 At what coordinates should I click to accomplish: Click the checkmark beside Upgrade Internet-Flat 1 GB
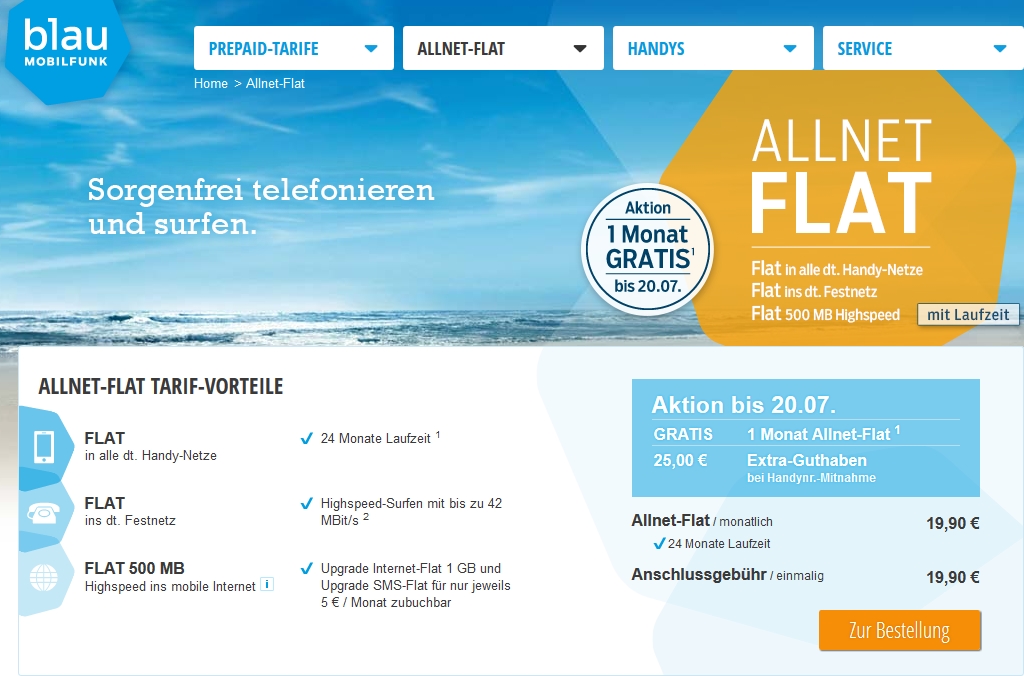[306, 568]
